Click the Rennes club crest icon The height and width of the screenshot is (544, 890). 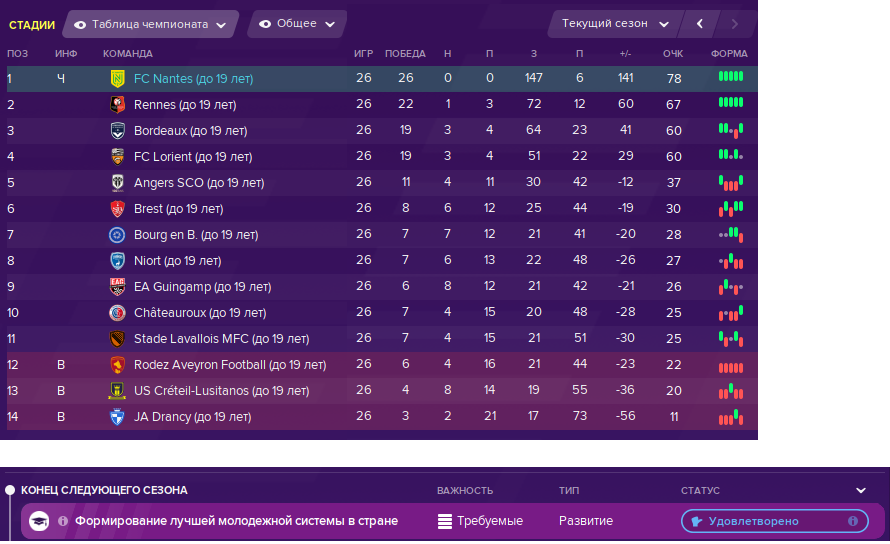click(x=117, y=104)
